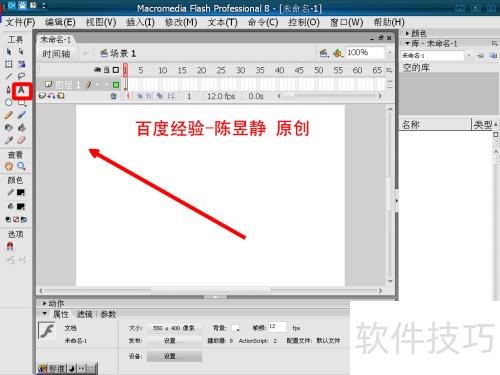The width and height of the screenshot is (500, 375).
Task: Select the Zoom magnifier tool
Action: 21,166
